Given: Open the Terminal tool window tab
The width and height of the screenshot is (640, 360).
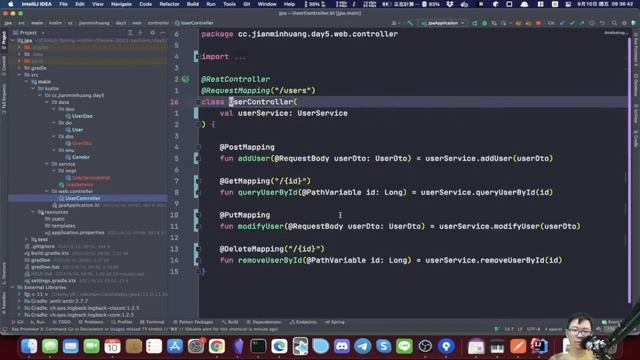Looking at the screenshot, I should (x=152, y=322).
